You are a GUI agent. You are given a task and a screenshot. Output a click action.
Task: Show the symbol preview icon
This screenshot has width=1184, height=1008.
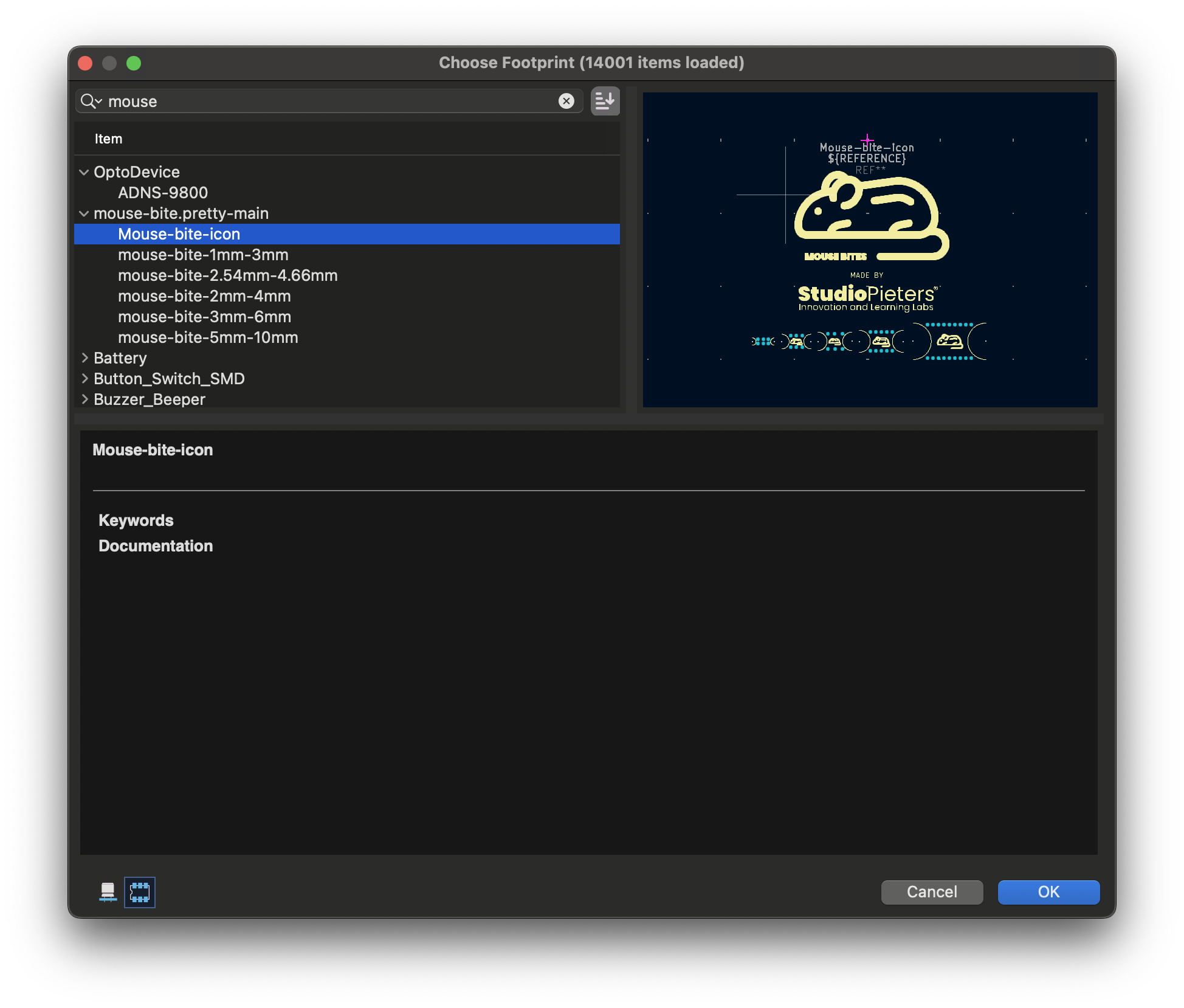108,892
